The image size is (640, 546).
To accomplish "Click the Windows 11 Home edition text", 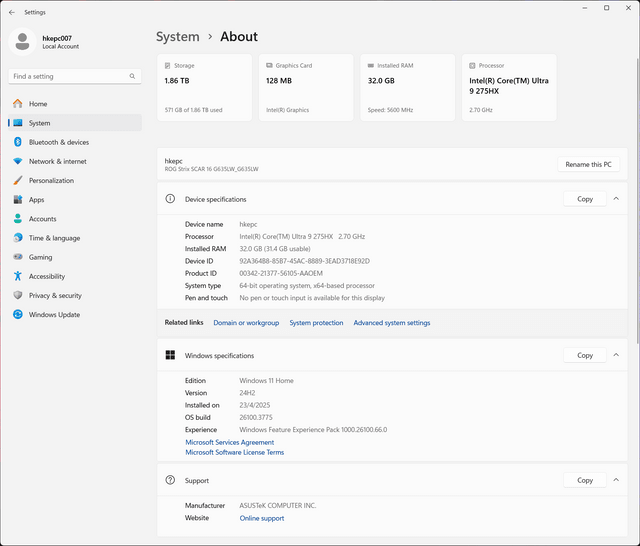I will 266,381.
